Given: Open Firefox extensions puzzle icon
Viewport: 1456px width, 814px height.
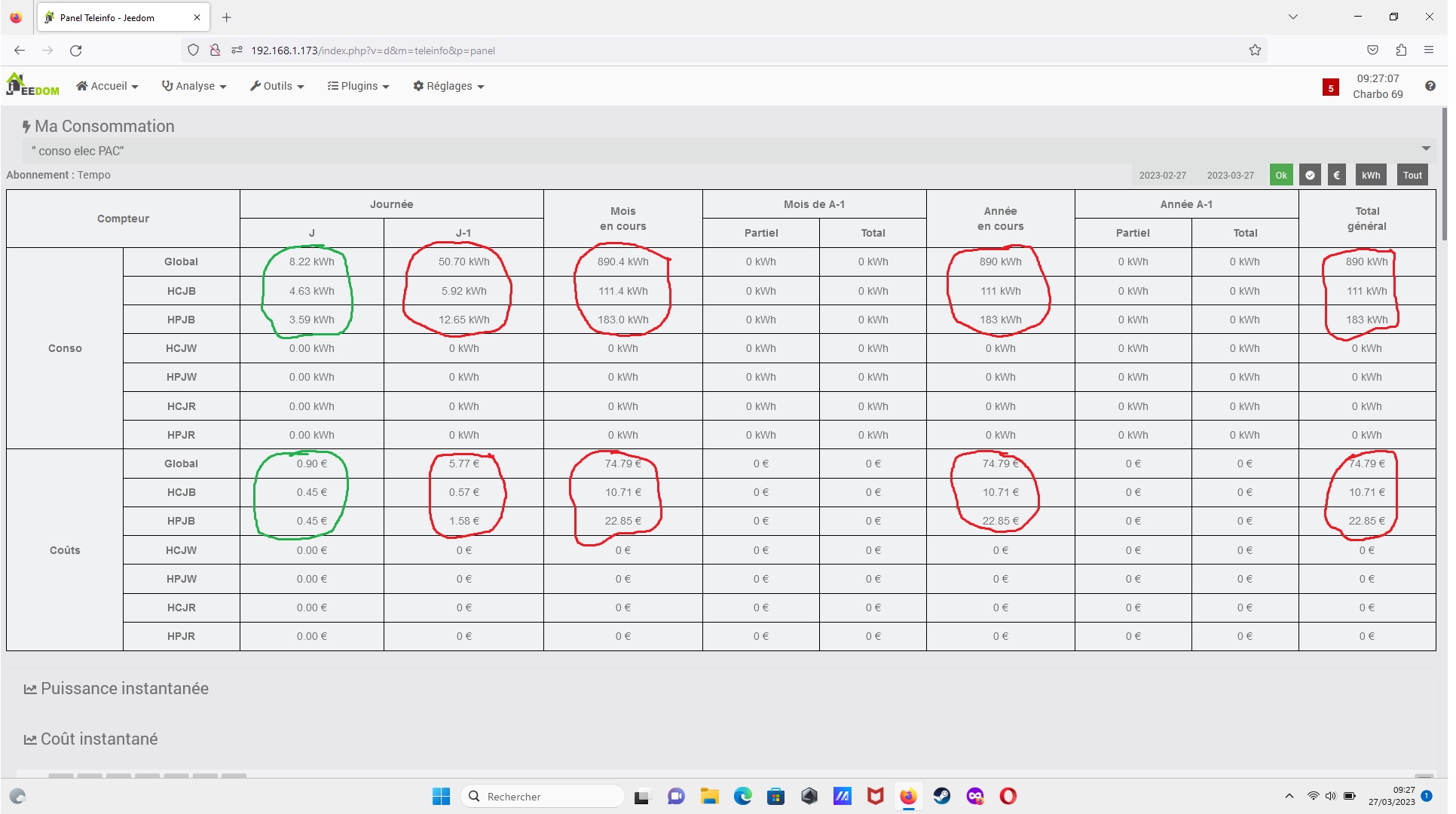Looking at the screenshot, I should (x=1401, y=50).
